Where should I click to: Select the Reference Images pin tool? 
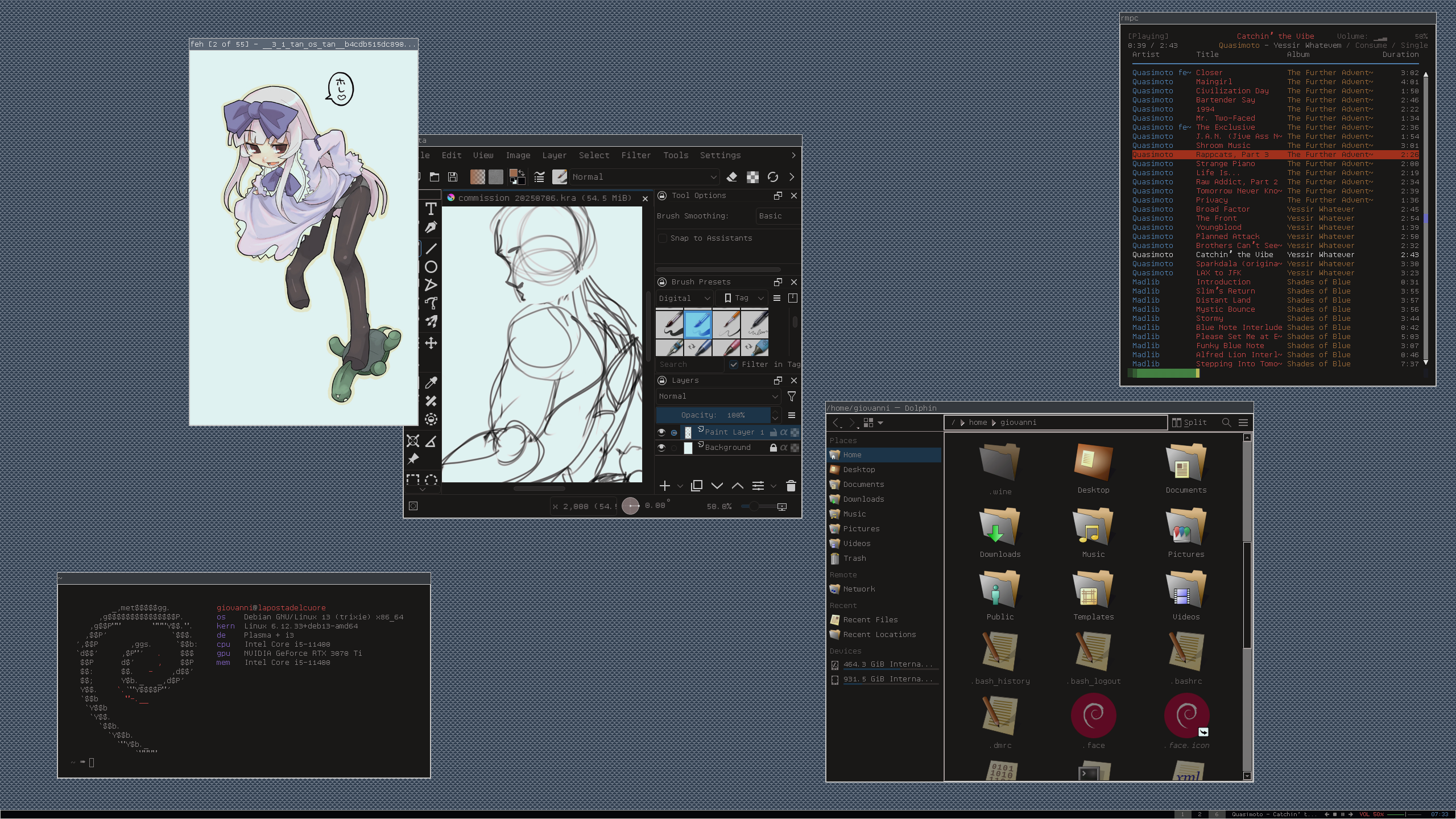click(x=413, y=459)
